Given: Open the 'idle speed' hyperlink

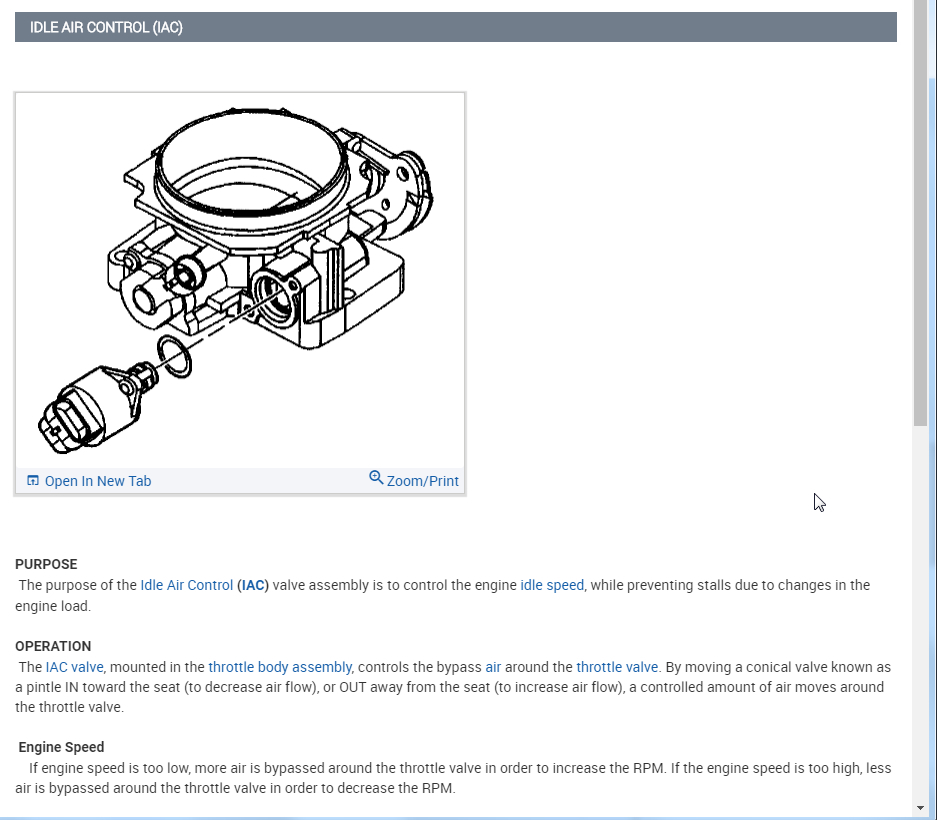Looking at the screenshot, I should point(552,585).
